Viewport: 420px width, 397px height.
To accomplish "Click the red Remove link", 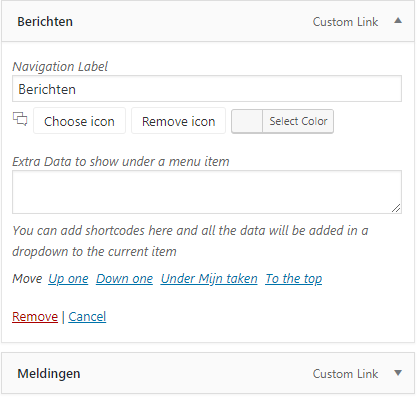I will [35, 317].
